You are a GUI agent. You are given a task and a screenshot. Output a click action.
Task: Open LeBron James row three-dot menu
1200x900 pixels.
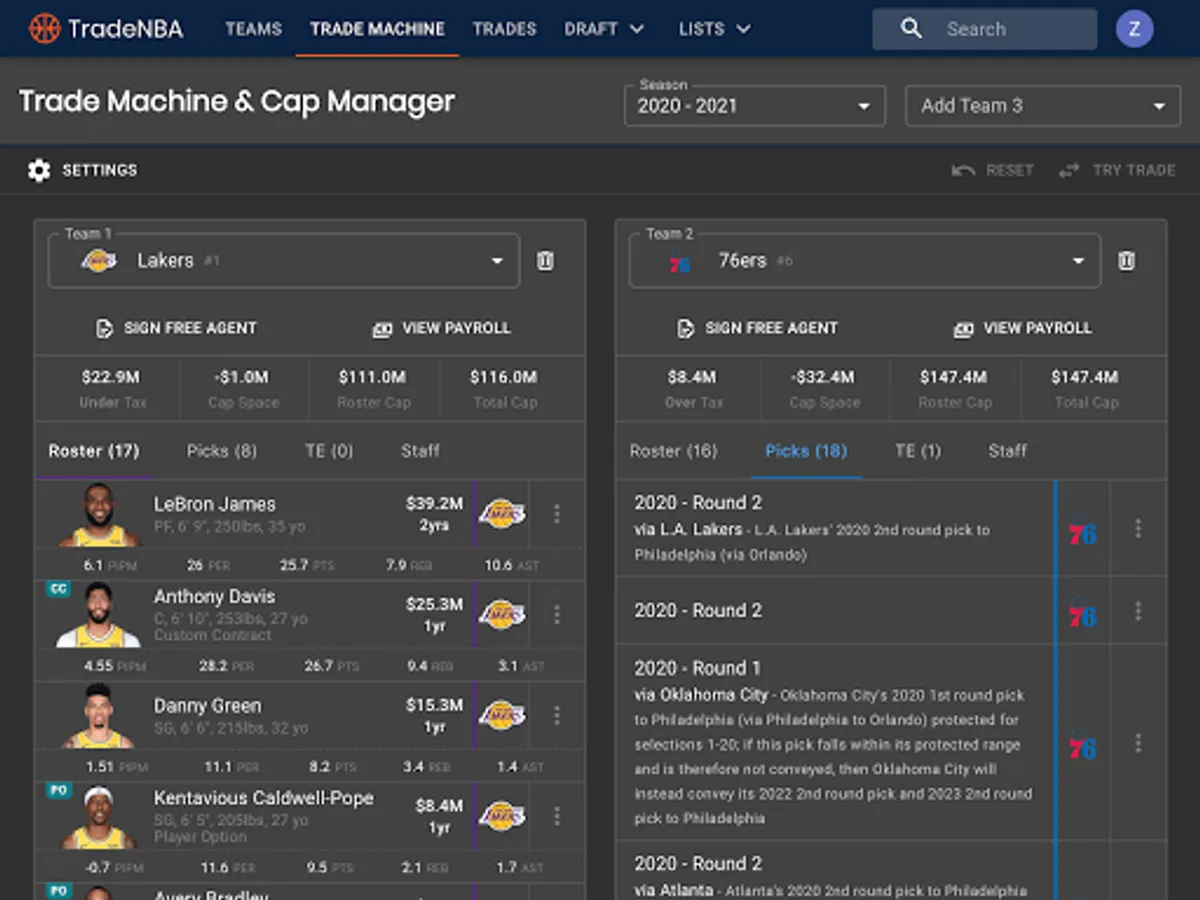click(557, 514)
